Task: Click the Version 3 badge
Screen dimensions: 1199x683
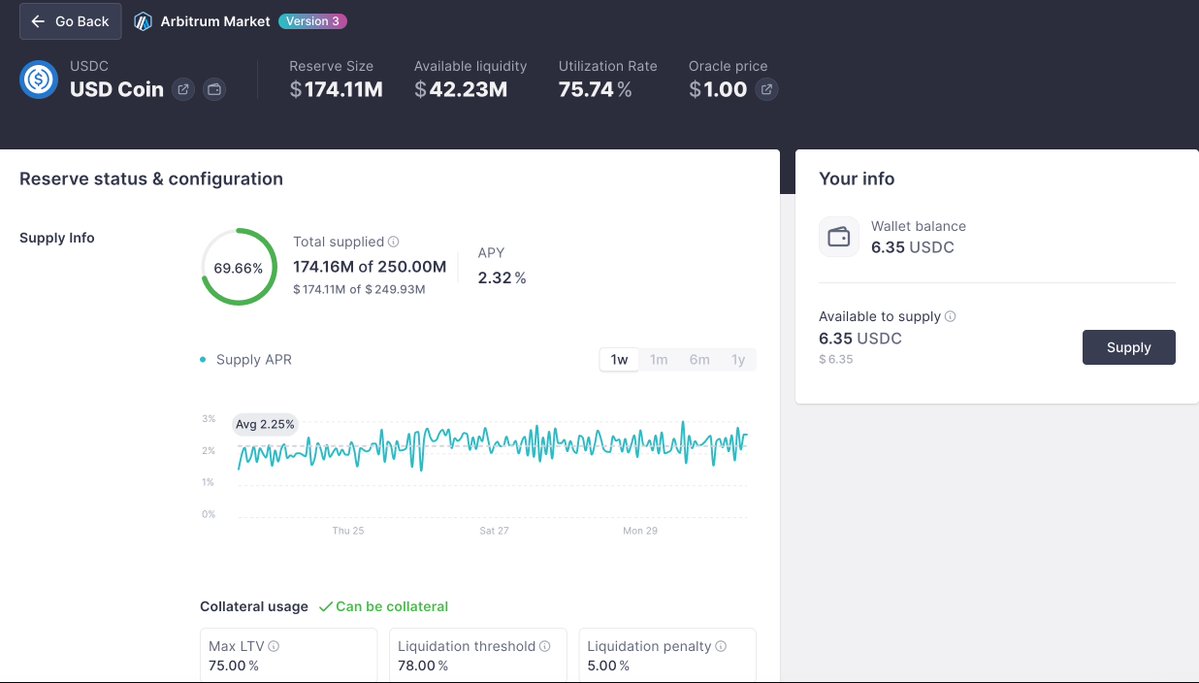Action: tap(312, 21)
